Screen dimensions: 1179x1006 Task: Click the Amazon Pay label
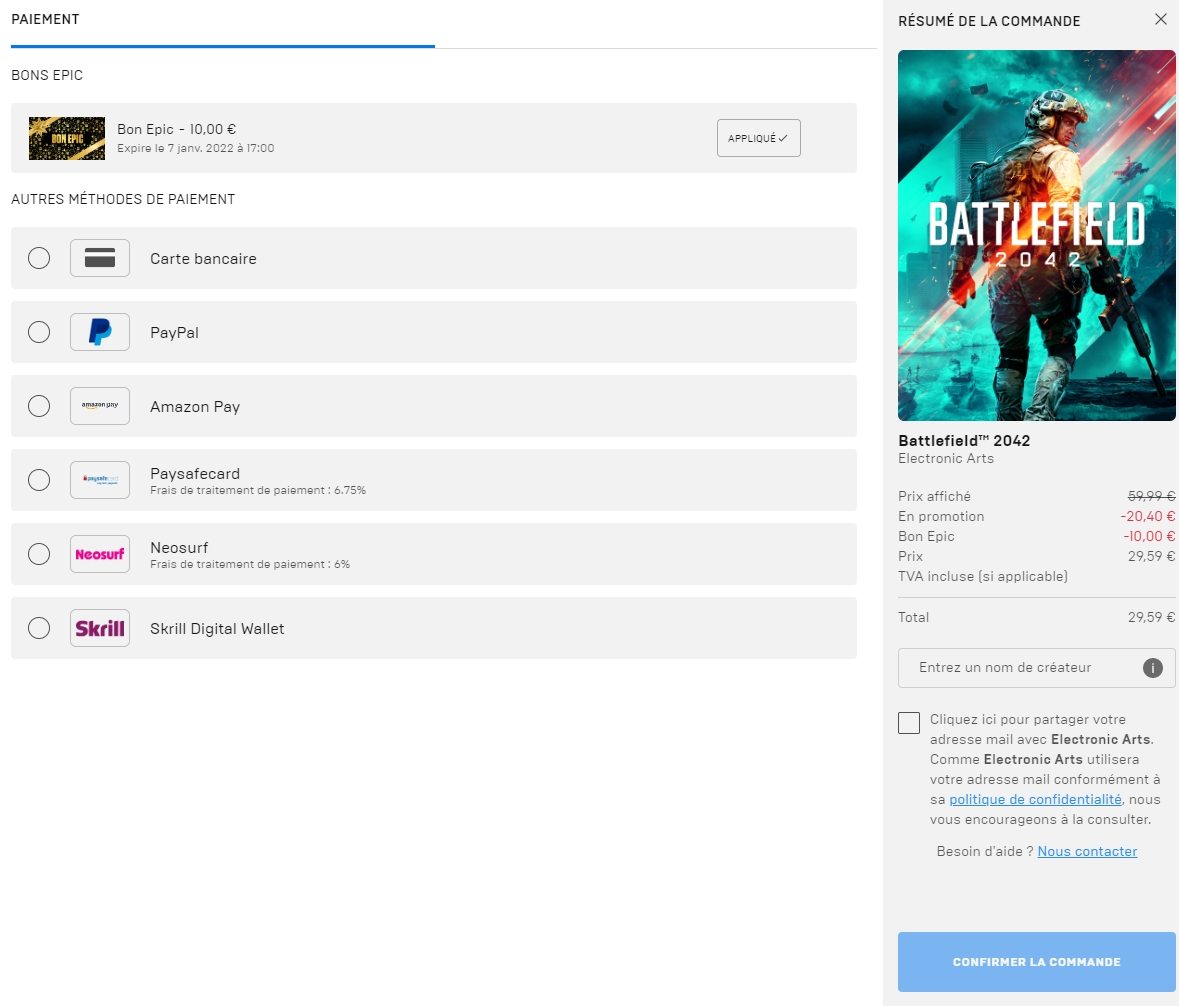click(x=195, y=407)
